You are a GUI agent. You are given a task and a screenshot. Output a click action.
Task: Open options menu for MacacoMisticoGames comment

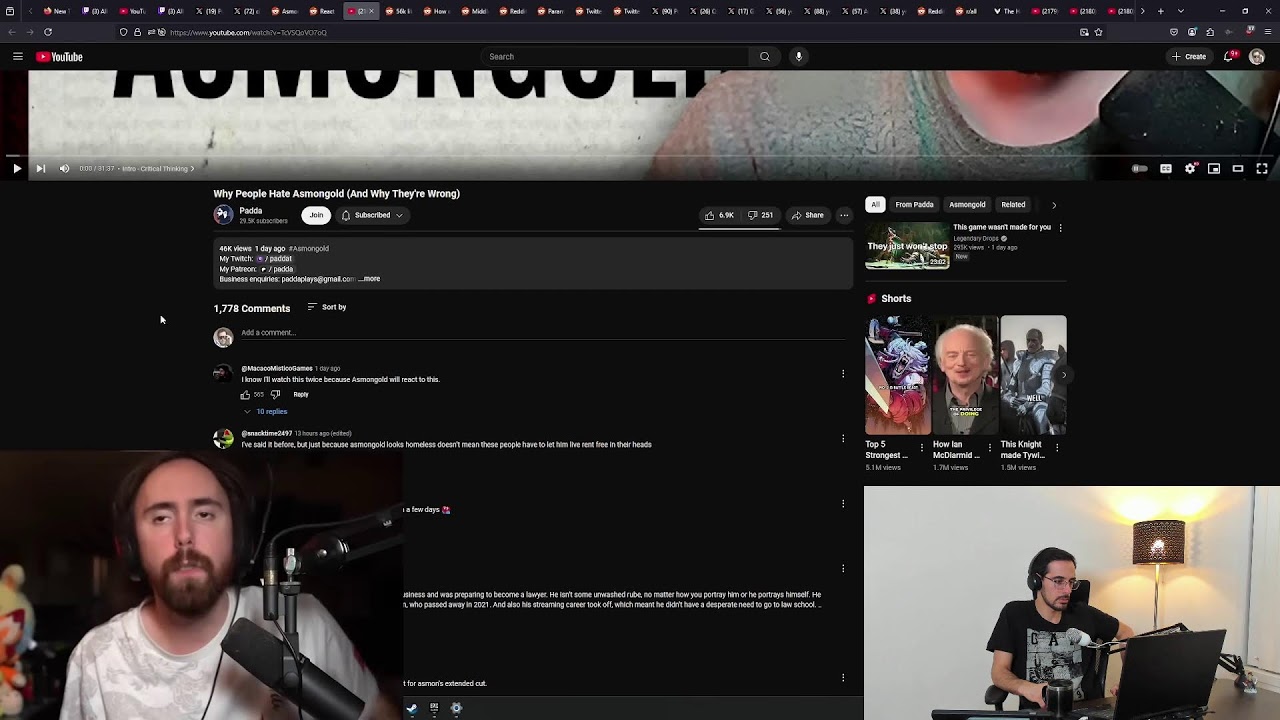pyautogui.click(x=843, y=373)
